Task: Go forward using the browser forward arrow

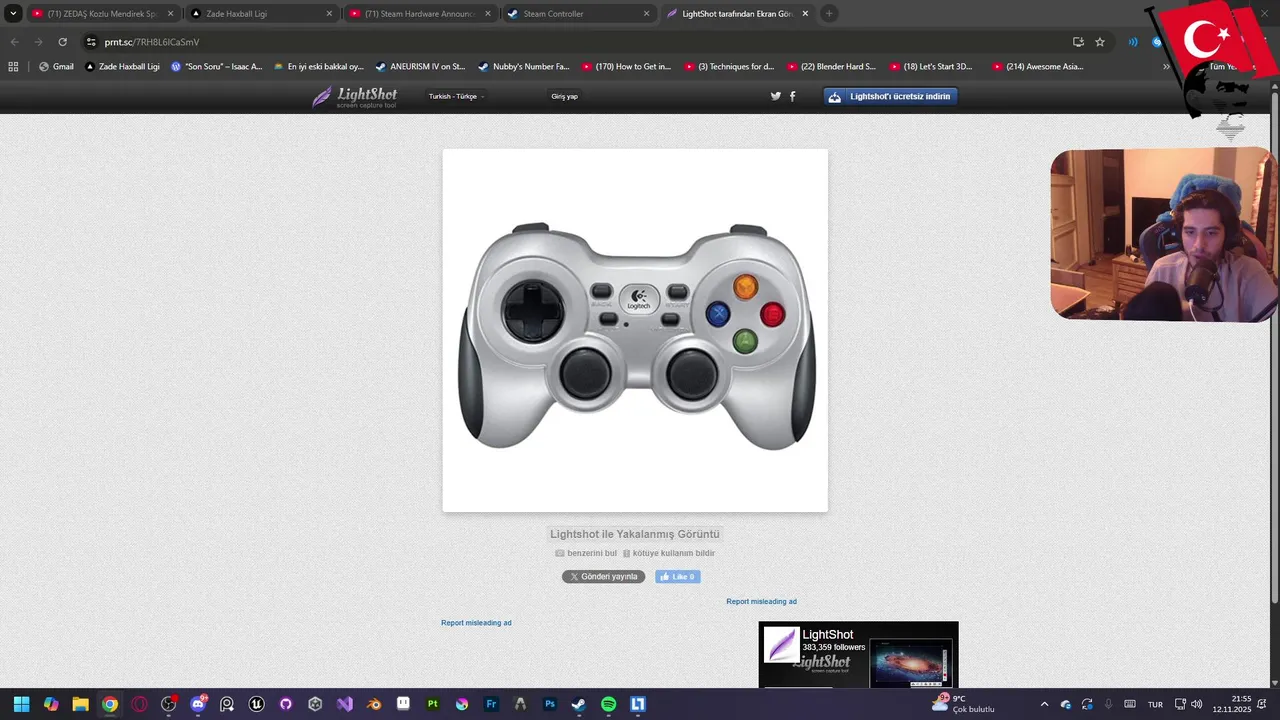Action: tap(38, 42)
